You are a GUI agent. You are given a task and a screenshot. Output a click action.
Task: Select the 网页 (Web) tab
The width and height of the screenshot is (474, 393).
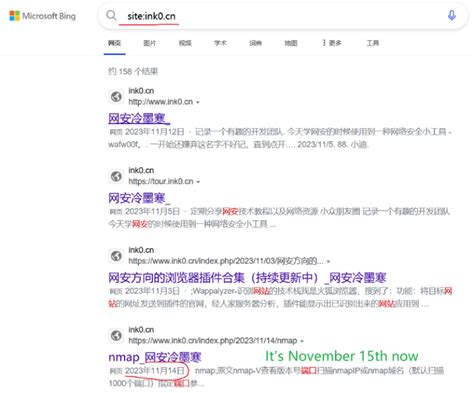pos(114,43)
